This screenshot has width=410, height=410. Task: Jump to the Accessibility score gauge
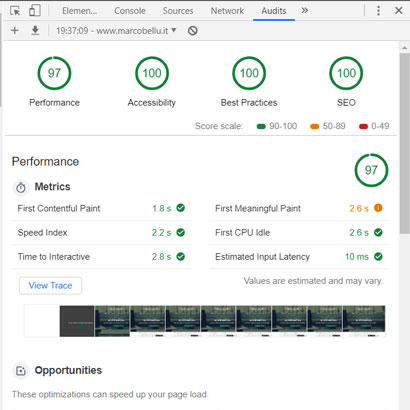click(152, 73)
